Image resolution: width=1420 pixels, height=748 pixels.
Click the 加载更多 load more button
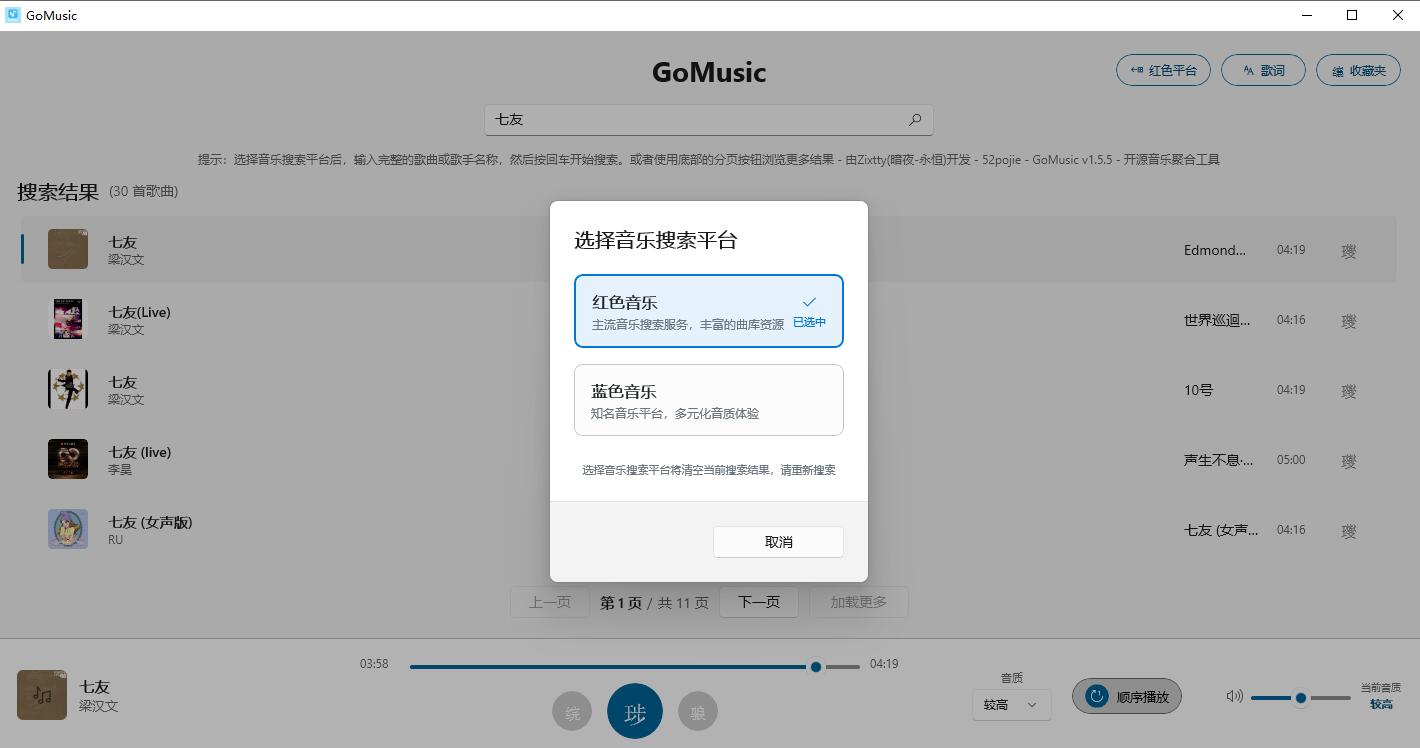click(x=858, y=602)
